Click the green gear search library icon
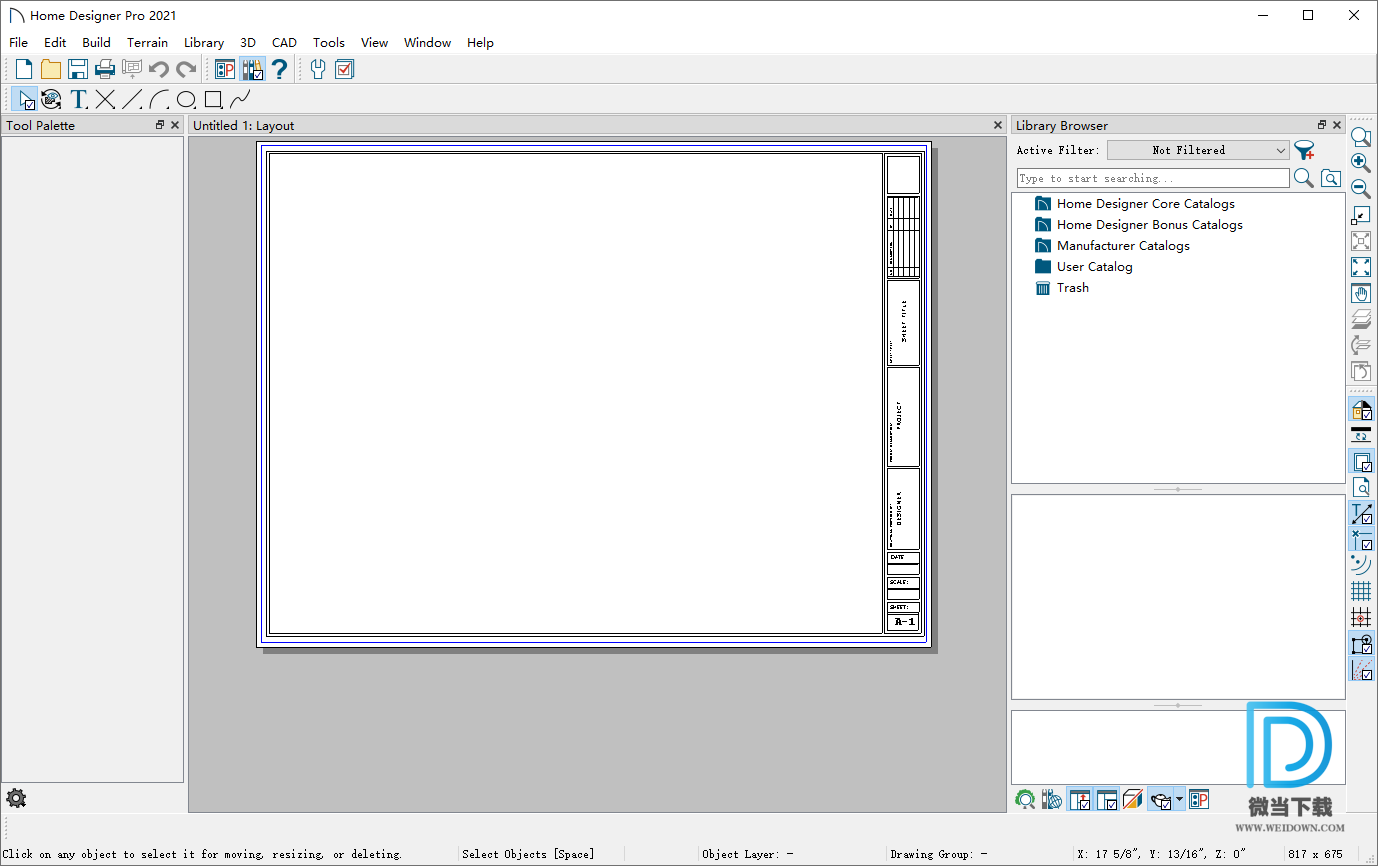Viewport: 1378px width, 866px height. point(1025,799)
